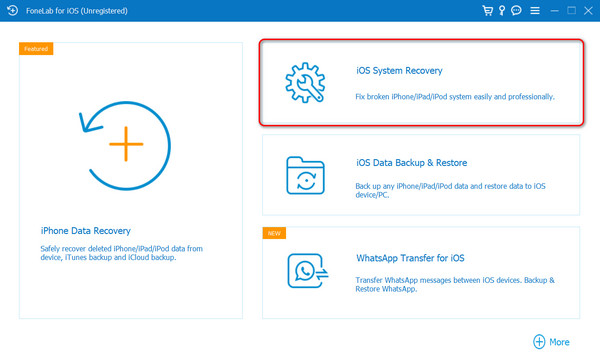Close the FoneLab window
Screen dimensions: 600x363
point(588,11)
